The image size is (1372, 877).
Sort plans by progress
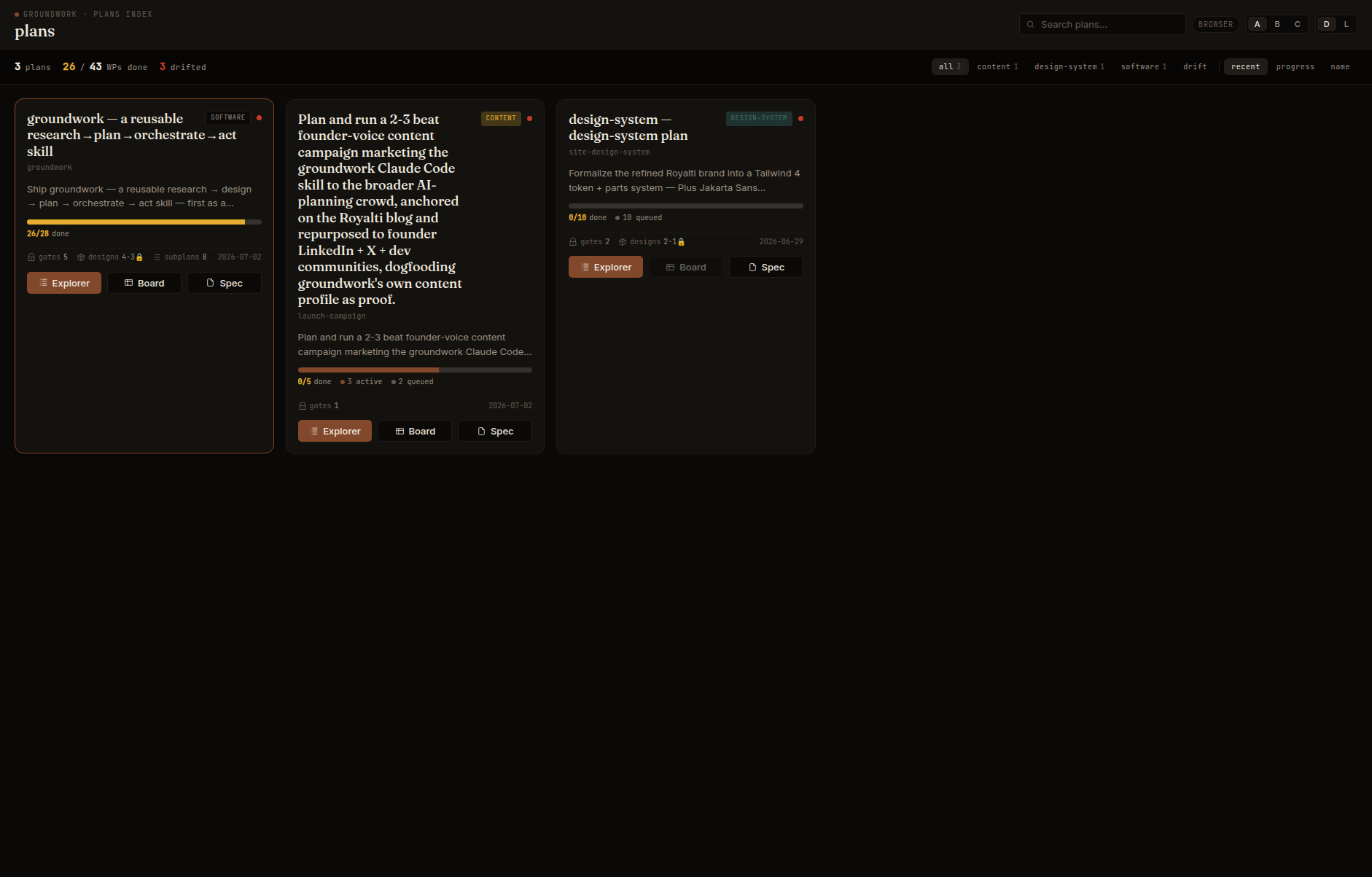click(x=1295, y=66)
